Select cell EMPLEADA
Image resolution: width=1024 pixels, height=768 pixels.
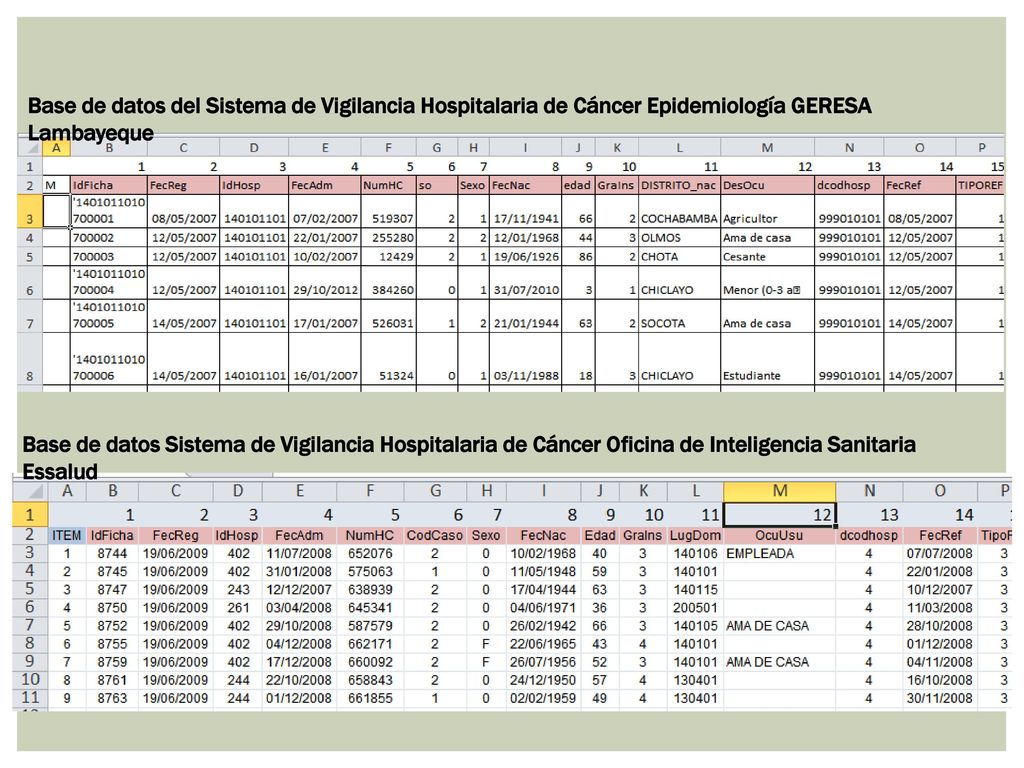[x=779, y=553]
